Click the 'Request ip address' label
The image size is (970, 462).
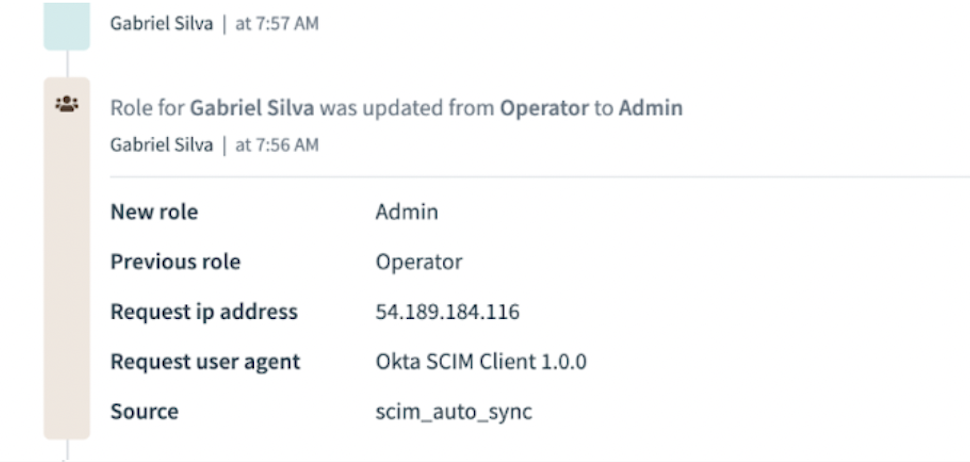(204, 312)
